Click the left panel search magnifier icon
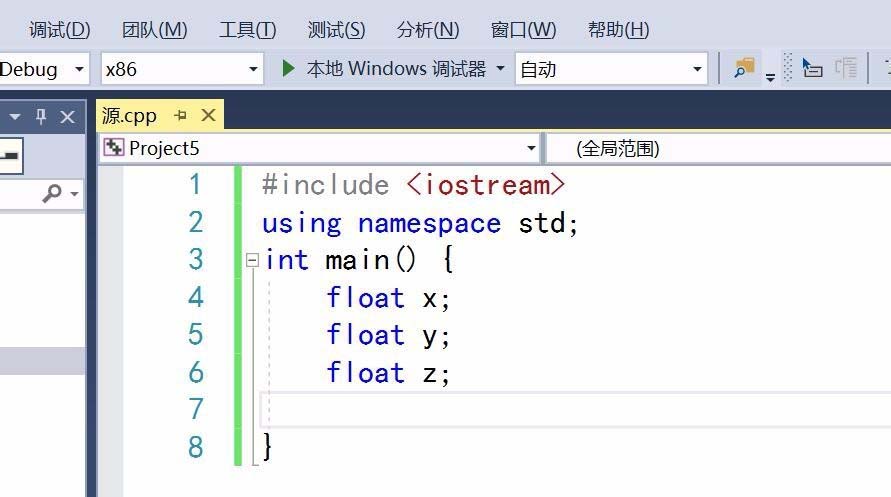The width and height of the screenshot is (891, 497). click(52, 193)
